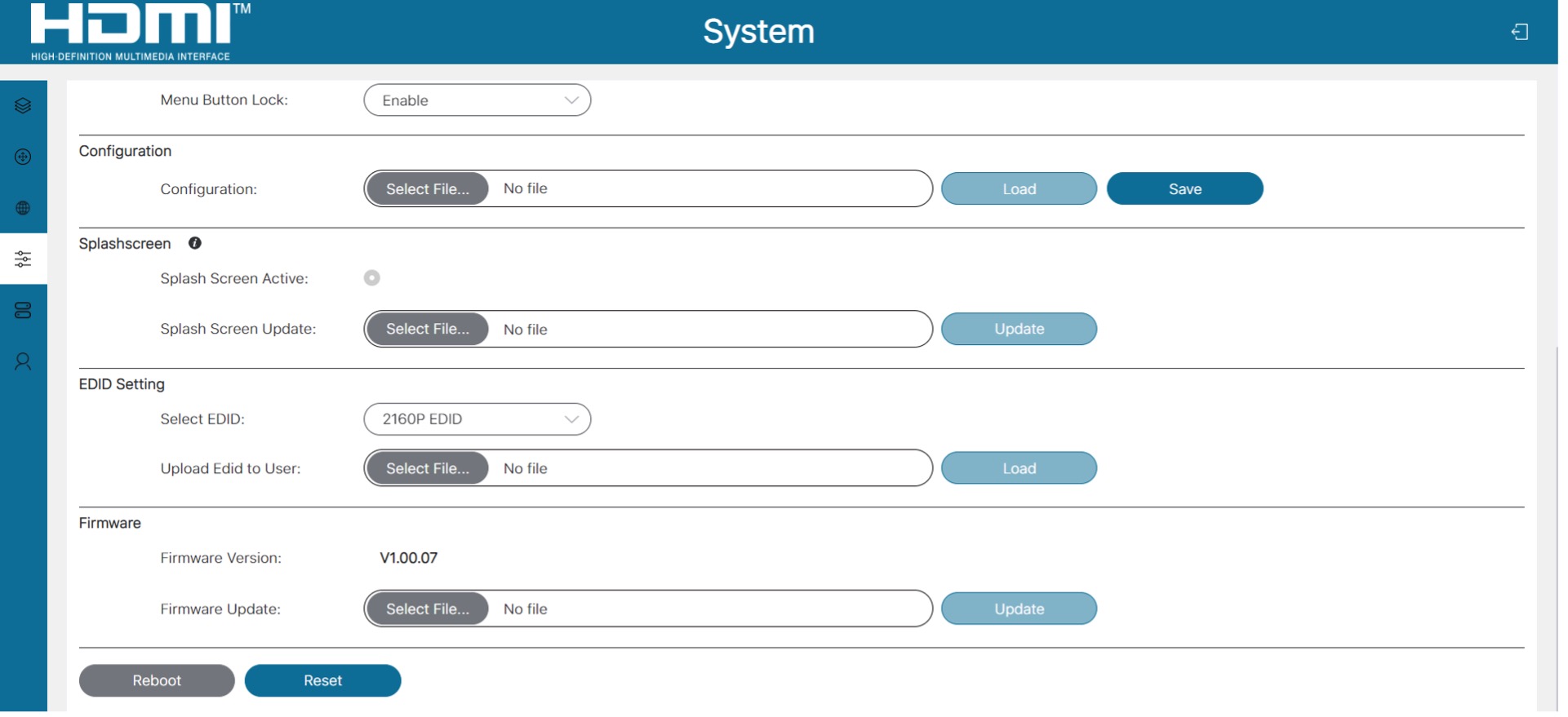Click the Reset button
1568x717 pixels.
[322, 681]
